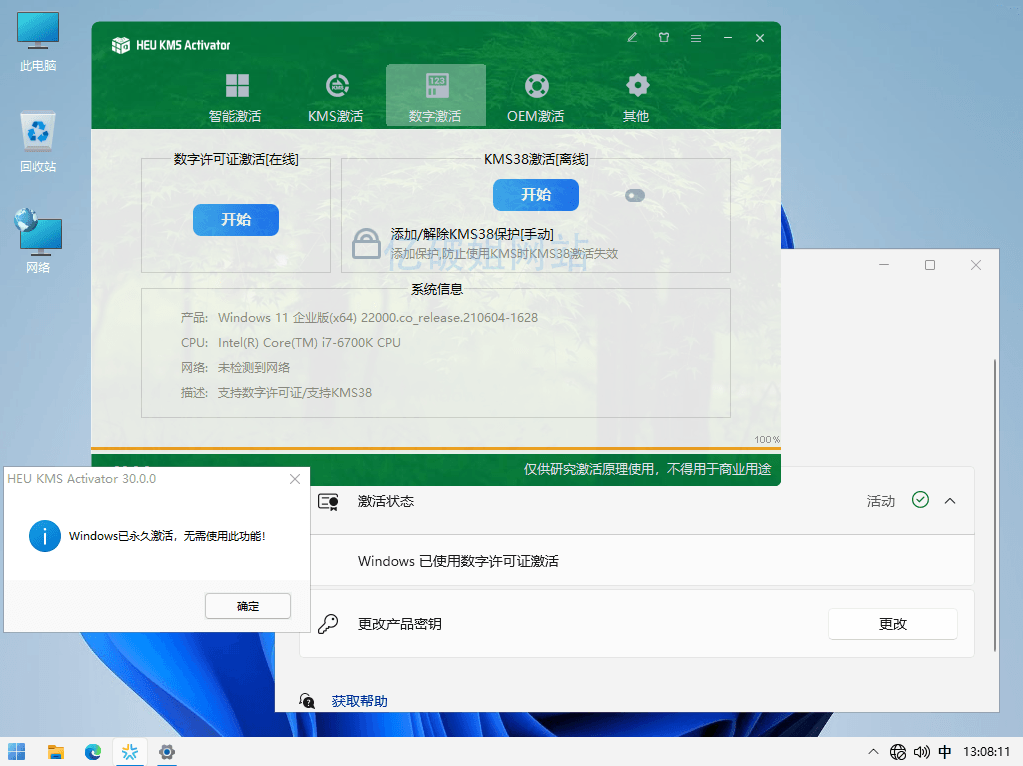Click the taskbar clock 13:08:11
This screenshot has height=766, width=1023.
[x=986, y=752]
